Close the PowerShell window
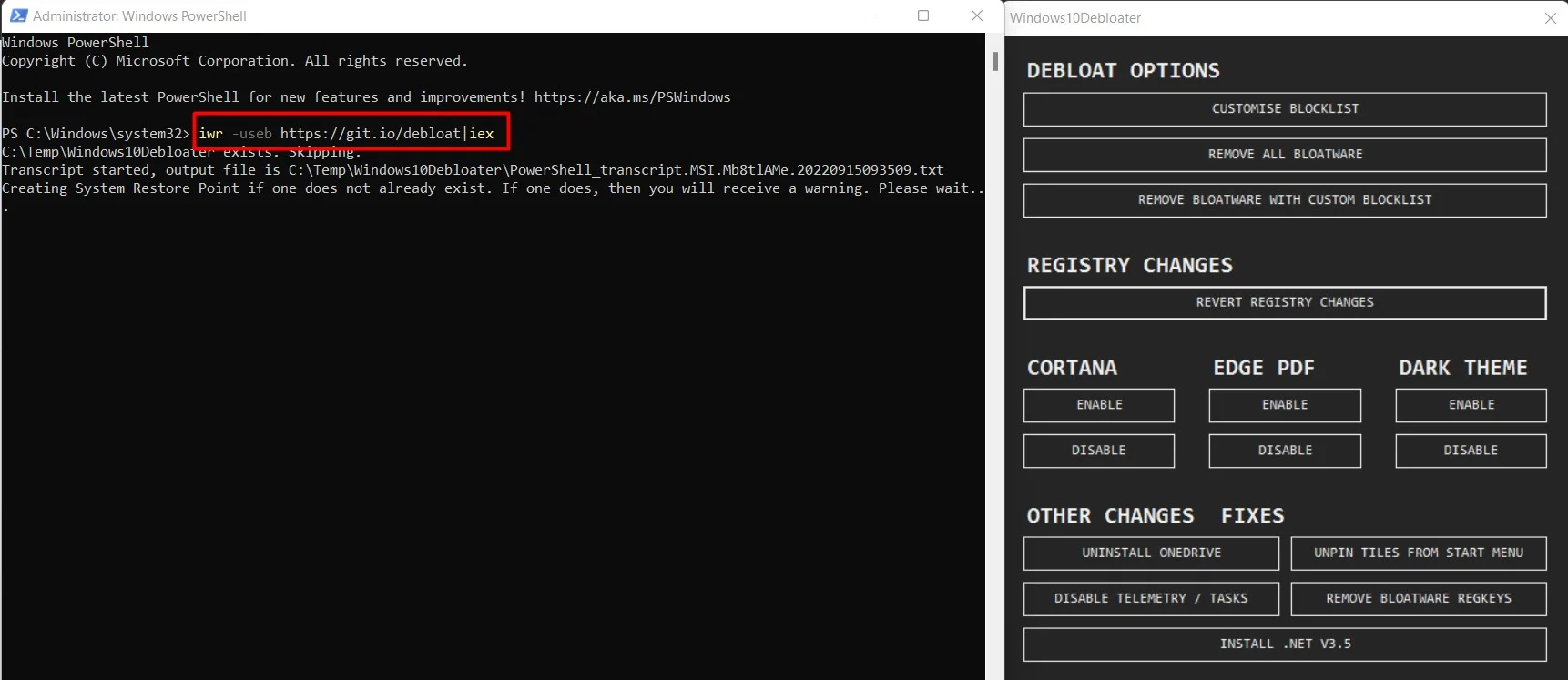Image resolution: width=1568 pixels, height=680 pixels. point(976,15)
